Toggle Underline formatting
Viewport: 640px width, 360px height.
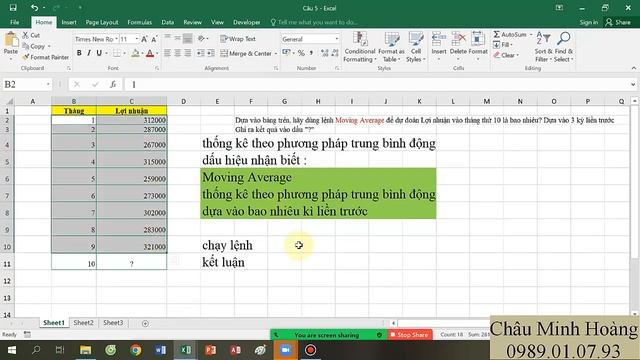(99, 53)
